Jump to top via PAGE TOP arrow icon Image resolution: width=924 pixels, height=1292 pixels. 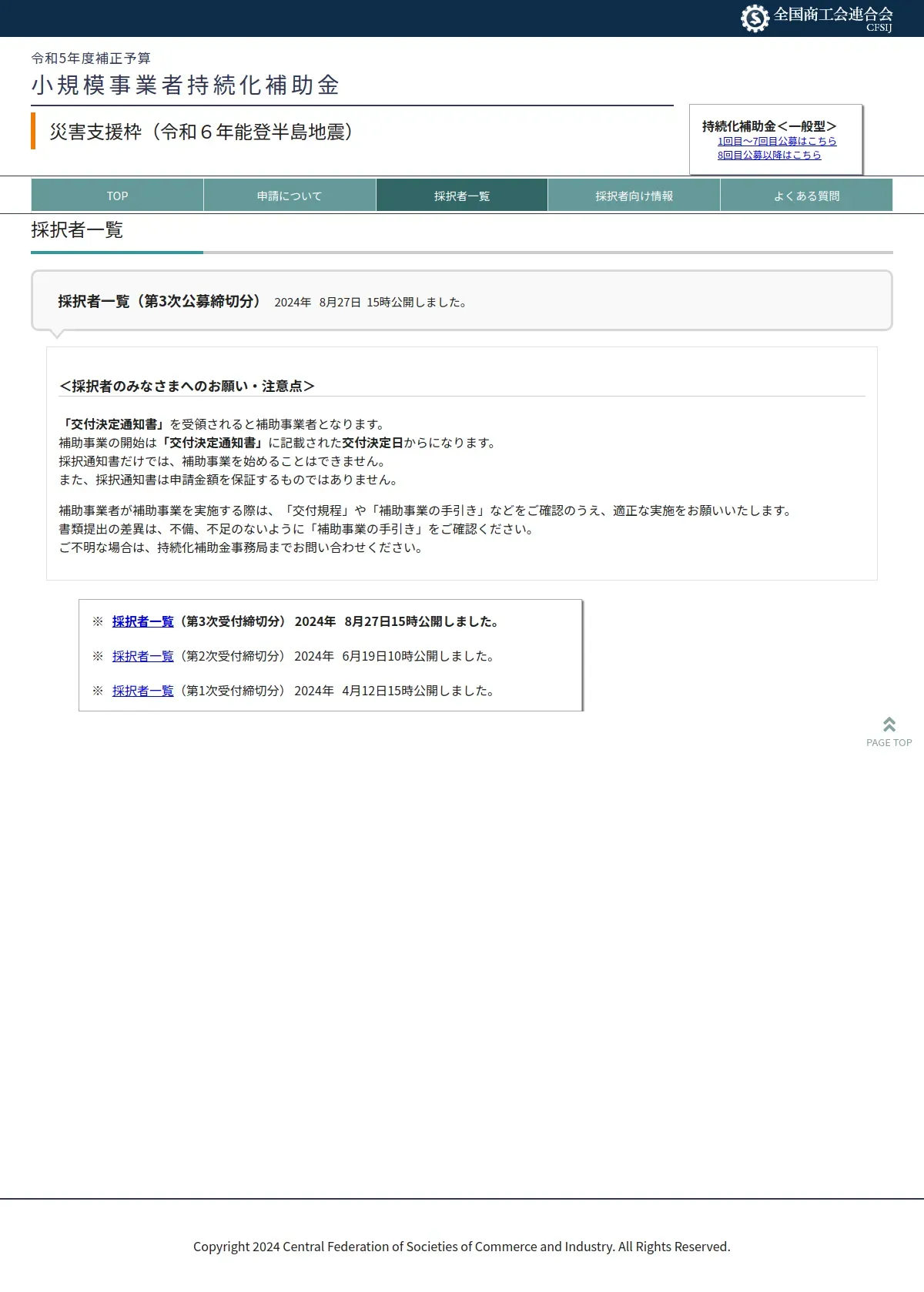pos(889,725)
